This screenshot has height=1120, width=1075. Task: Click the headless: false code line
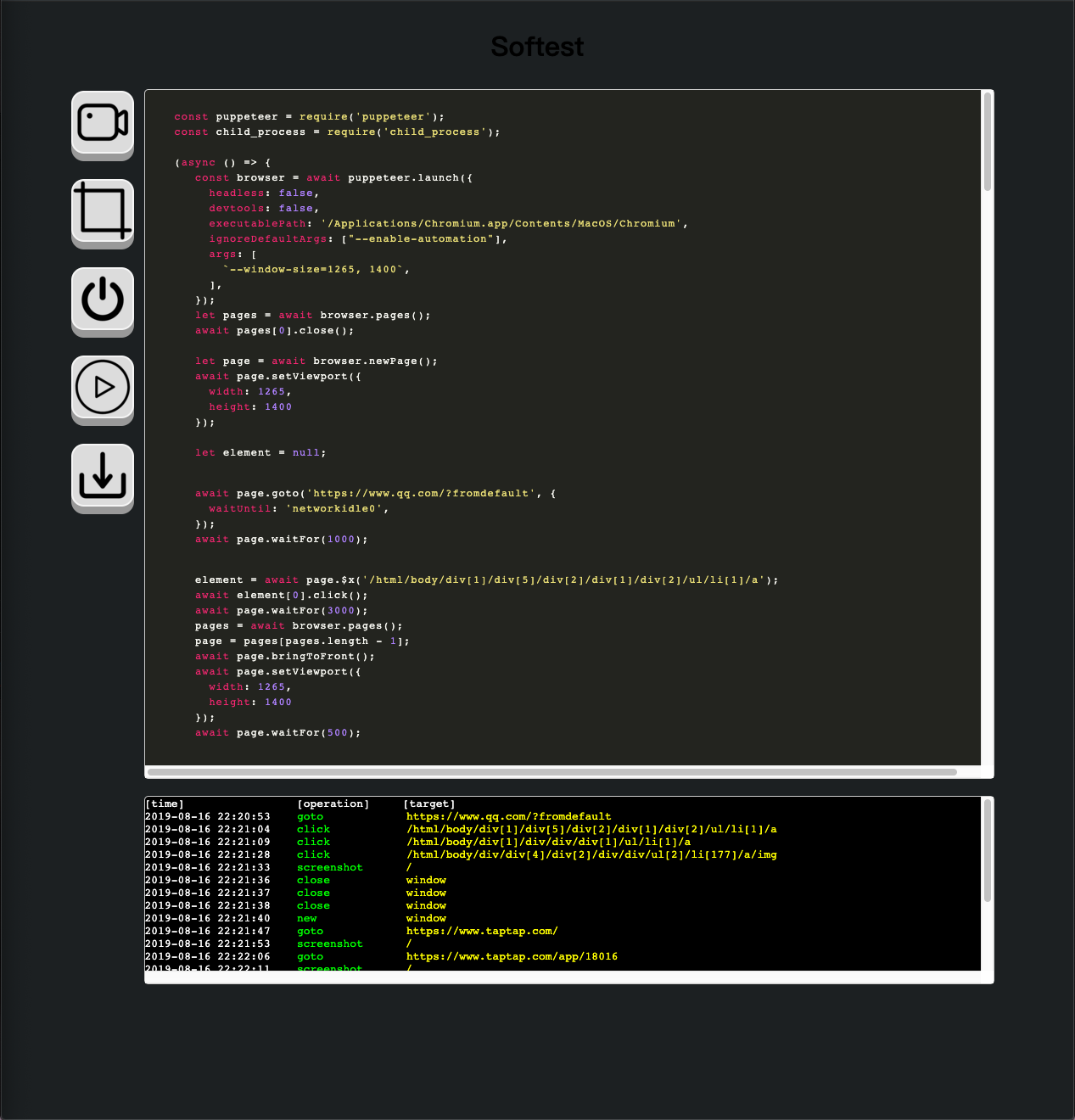coord(264,193)
